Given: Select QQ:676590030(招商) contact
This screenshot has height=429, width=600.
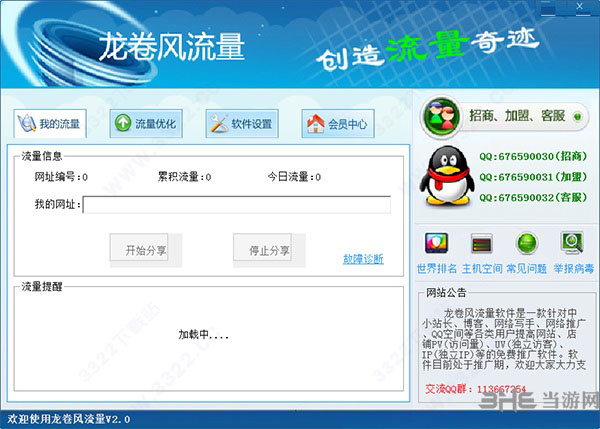Looking at the screenshot, I should (x=533, y=156).
